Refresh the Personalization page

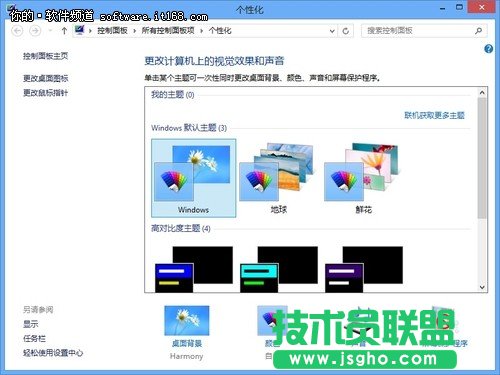(346, 31)
